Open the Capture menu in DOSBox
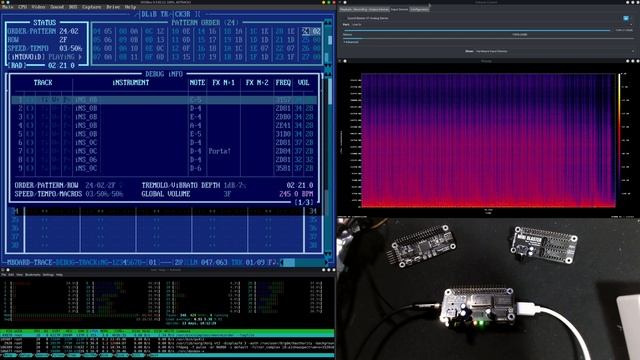The width and height of the screenshot is (640, 360). [91, 7]
